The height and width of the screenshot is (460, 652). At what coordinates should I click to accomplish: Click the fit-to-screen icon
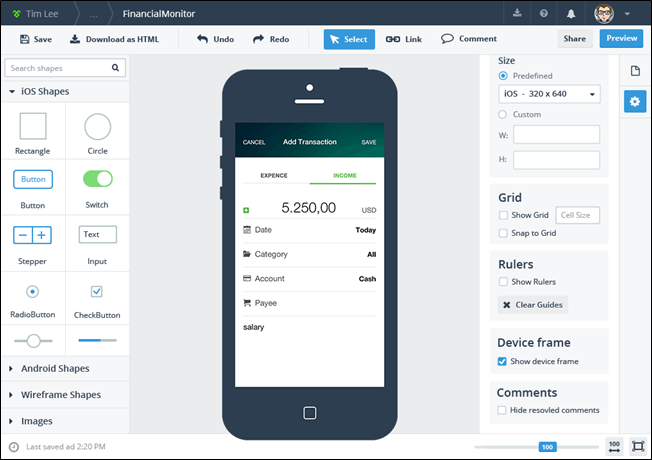pos(637,447)
